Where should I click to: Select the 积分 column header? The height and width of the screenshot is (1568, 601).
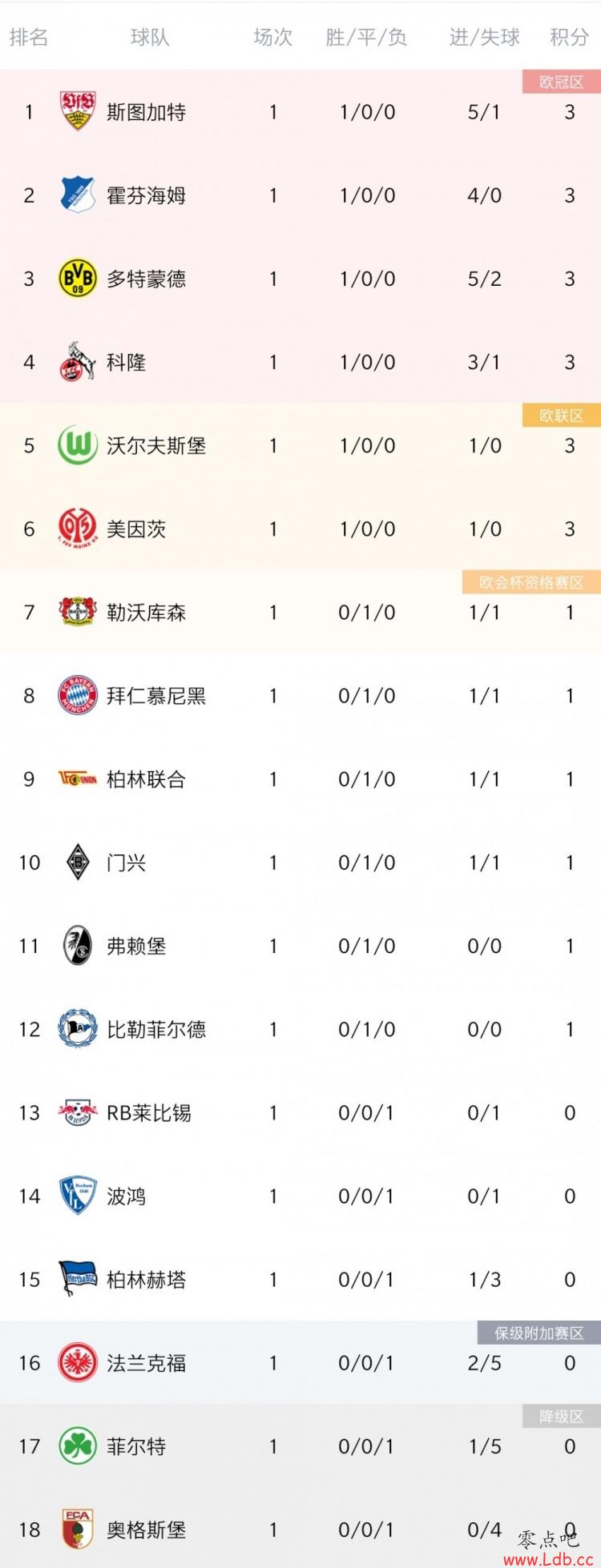569,37
